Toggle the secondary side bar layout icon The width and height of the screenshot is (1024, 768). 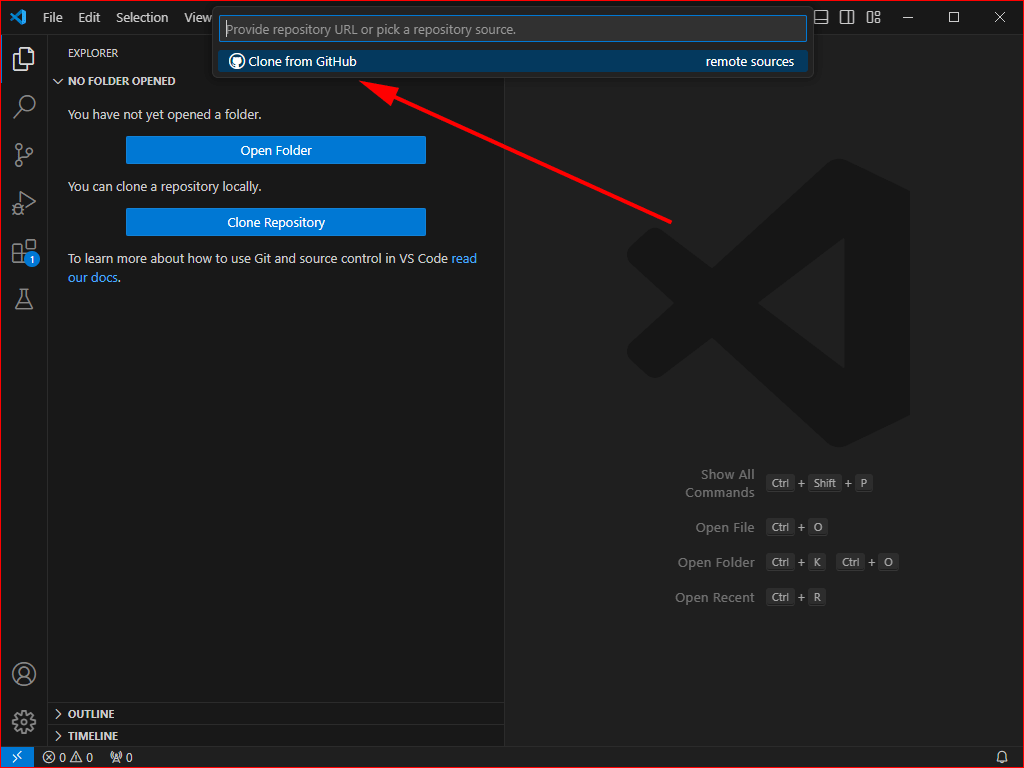847,18
